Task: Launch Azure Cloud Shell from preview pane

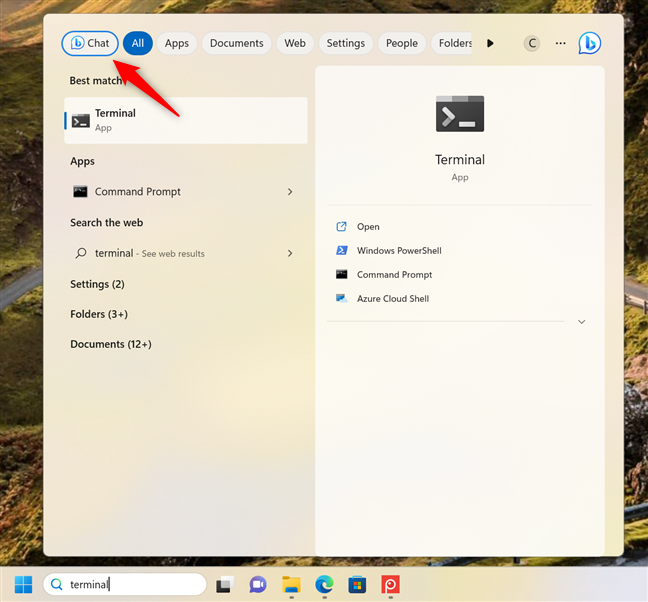Action: 393,299
